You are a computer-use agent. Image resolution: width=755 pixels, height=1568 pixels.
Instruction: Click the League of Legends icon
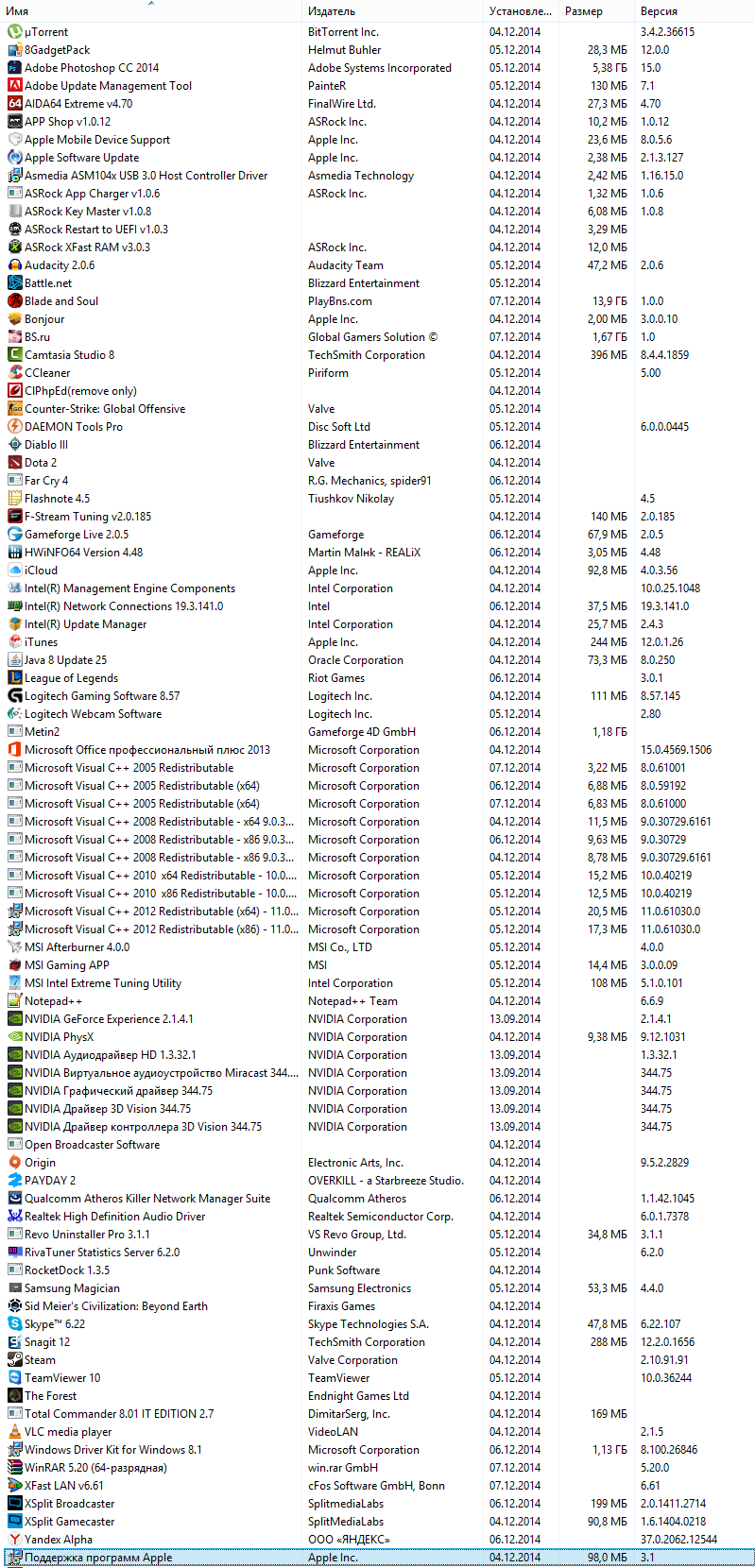(15, 677)
